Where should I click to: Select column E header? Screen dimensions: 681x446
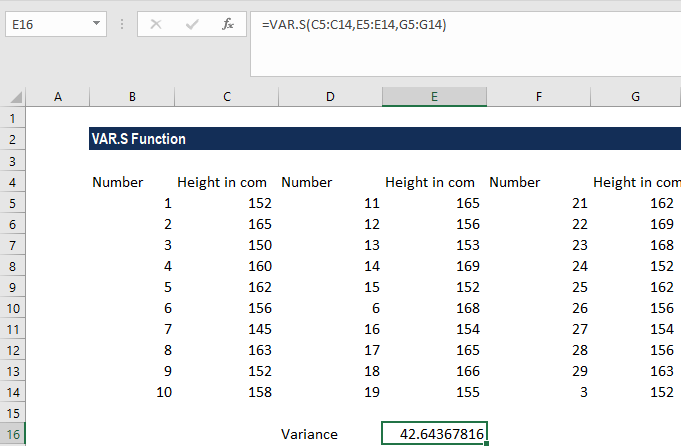pyautogui.click(x=434, y=96)
